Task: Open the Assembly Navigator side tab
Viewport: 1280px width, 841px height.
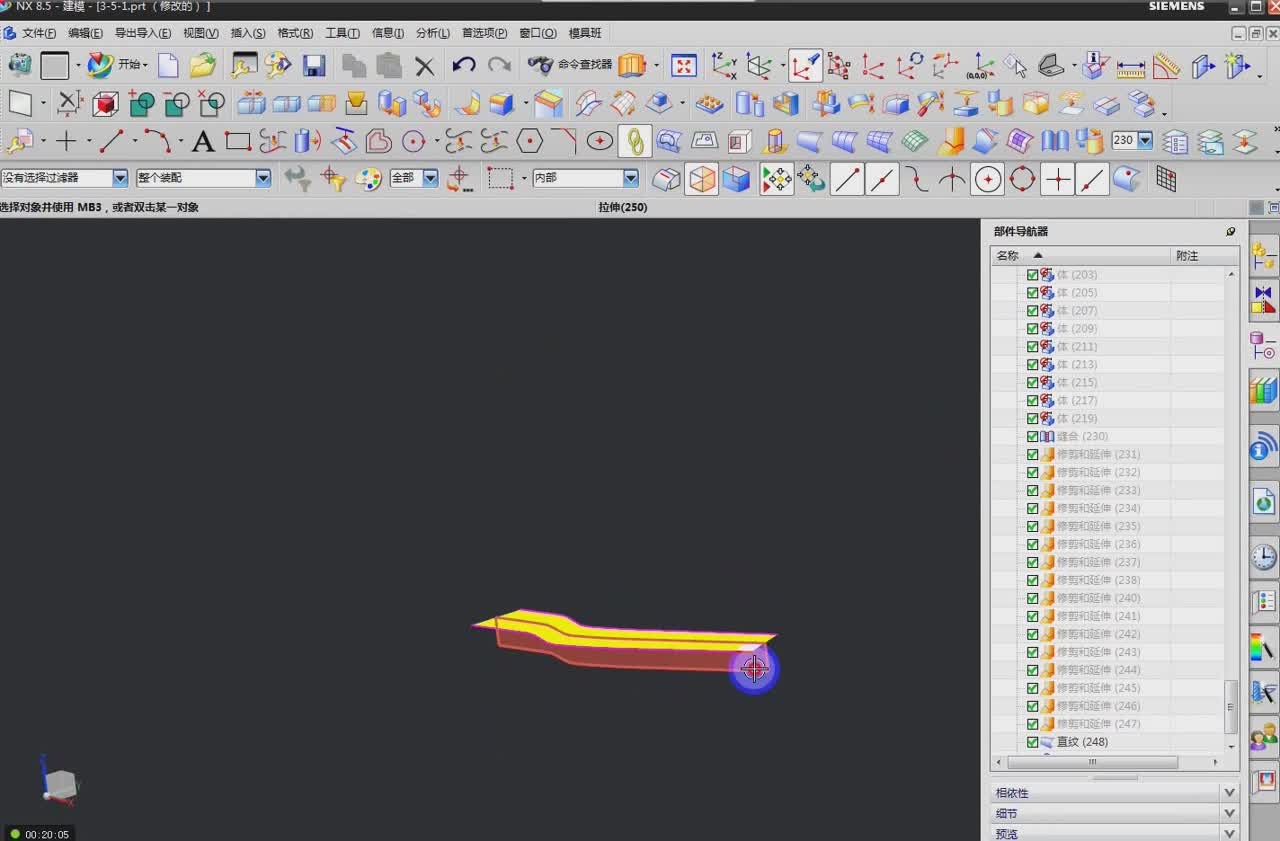Action: coord(1264,256)
